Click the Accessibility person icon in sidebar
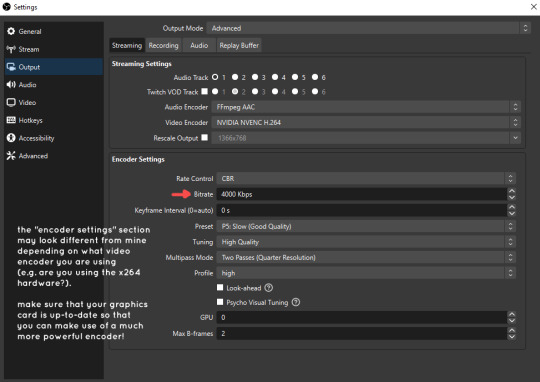 (11, 138)
